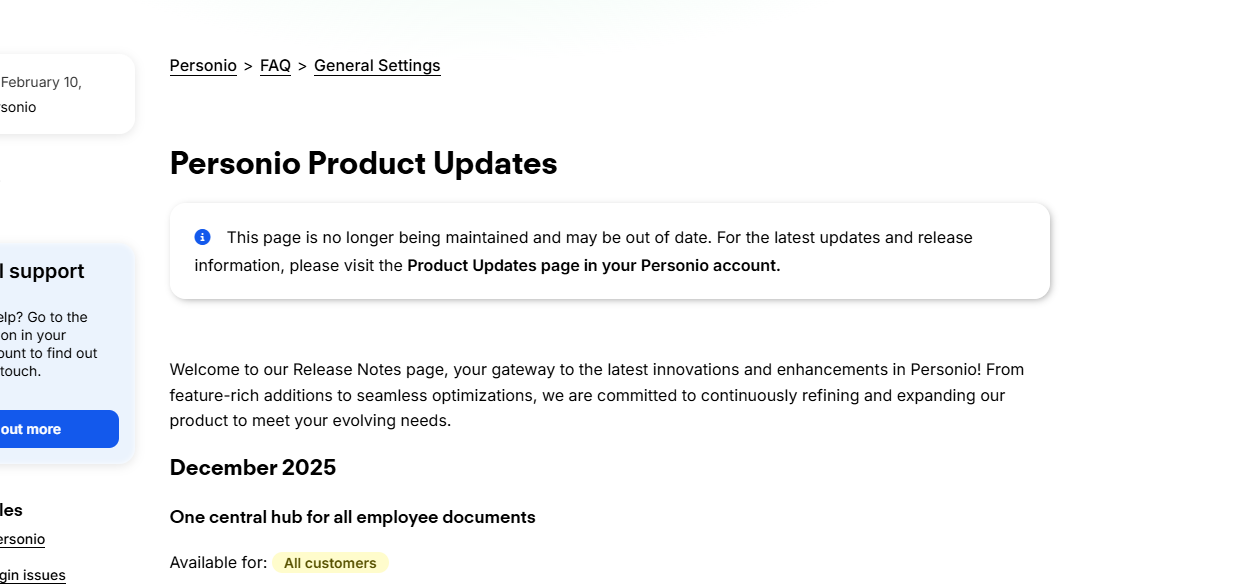
Task: Click the One central hub announcement heading
Action: tap(352, 517)
